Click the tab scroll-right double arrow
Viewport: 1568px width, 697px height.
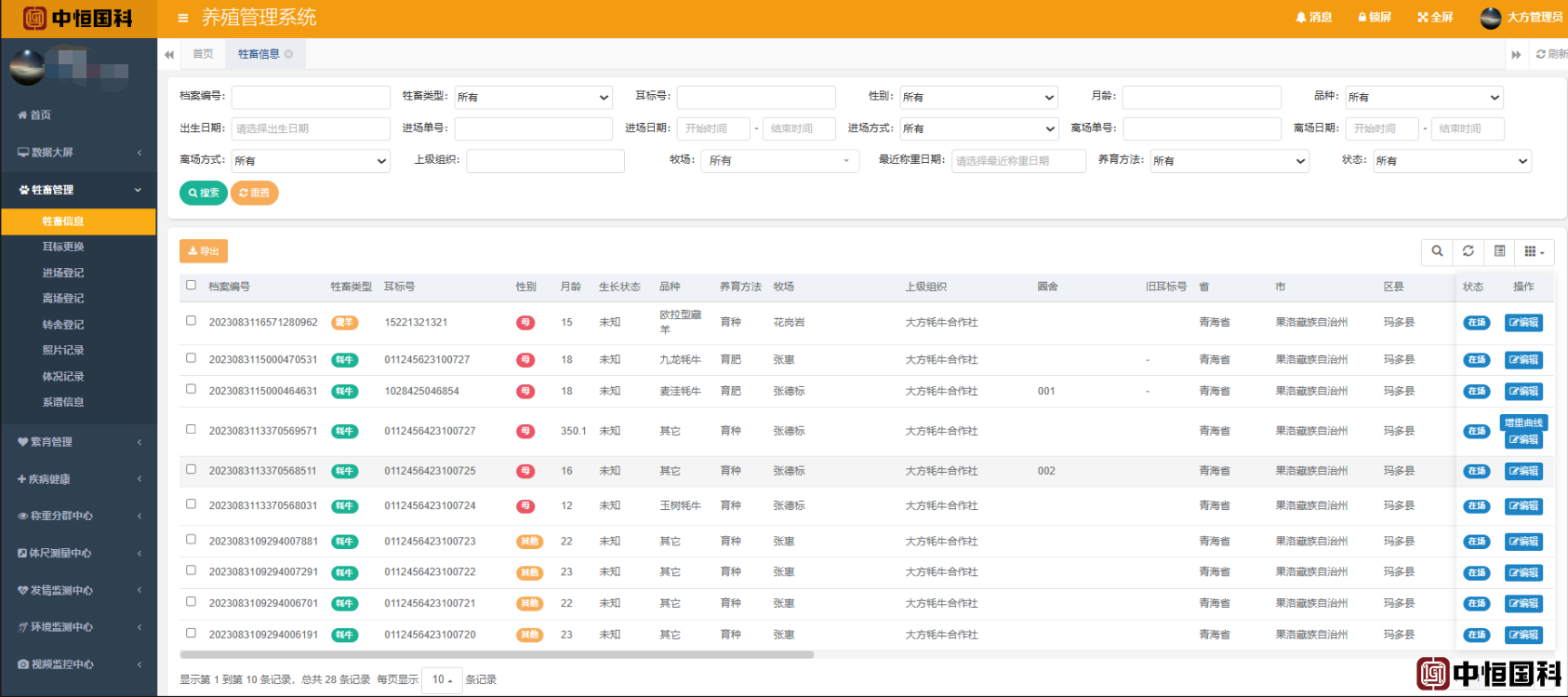(x=1517, y=55)
